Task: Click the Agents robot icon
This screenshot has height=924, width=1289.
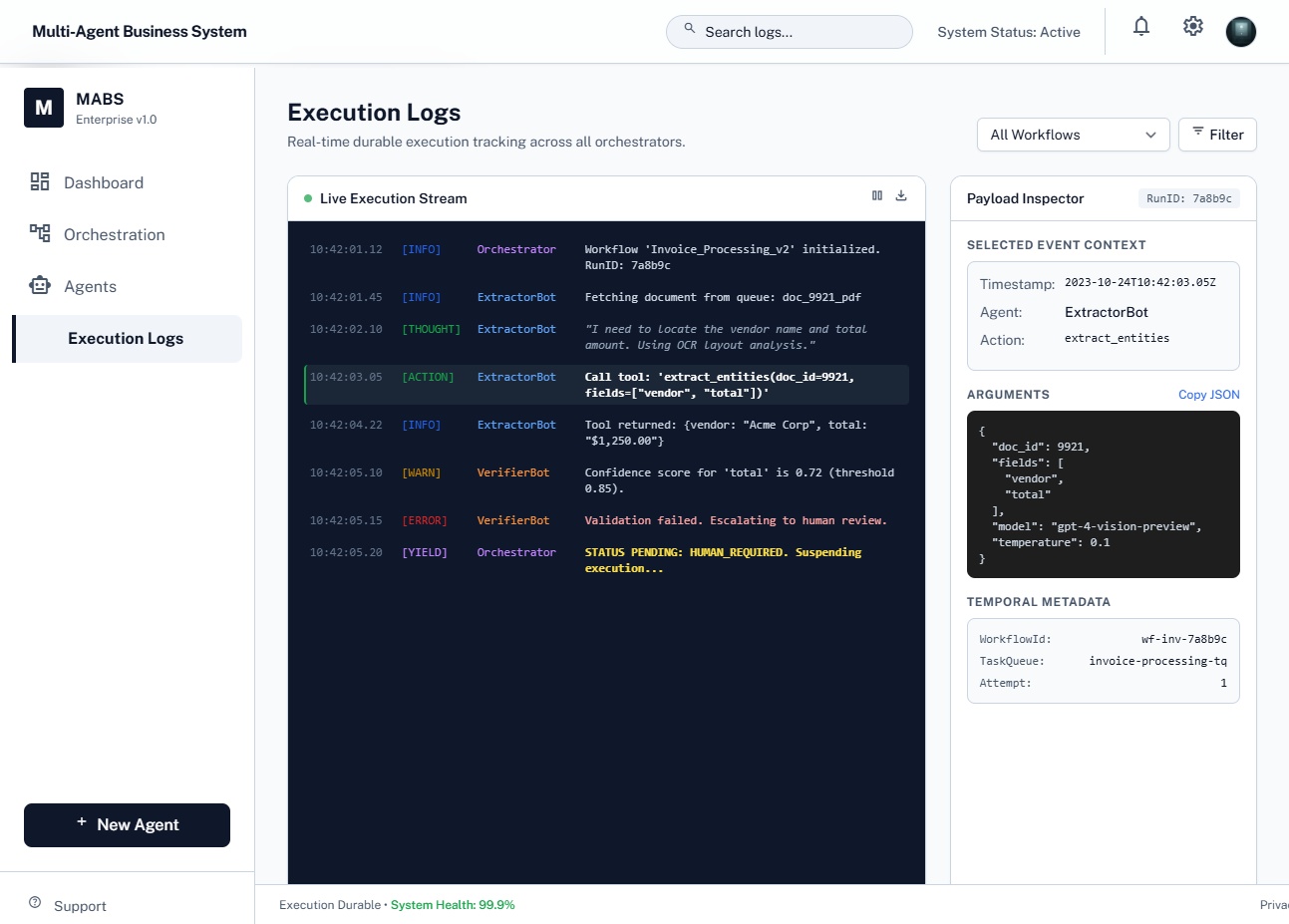Action: [40, 285]
